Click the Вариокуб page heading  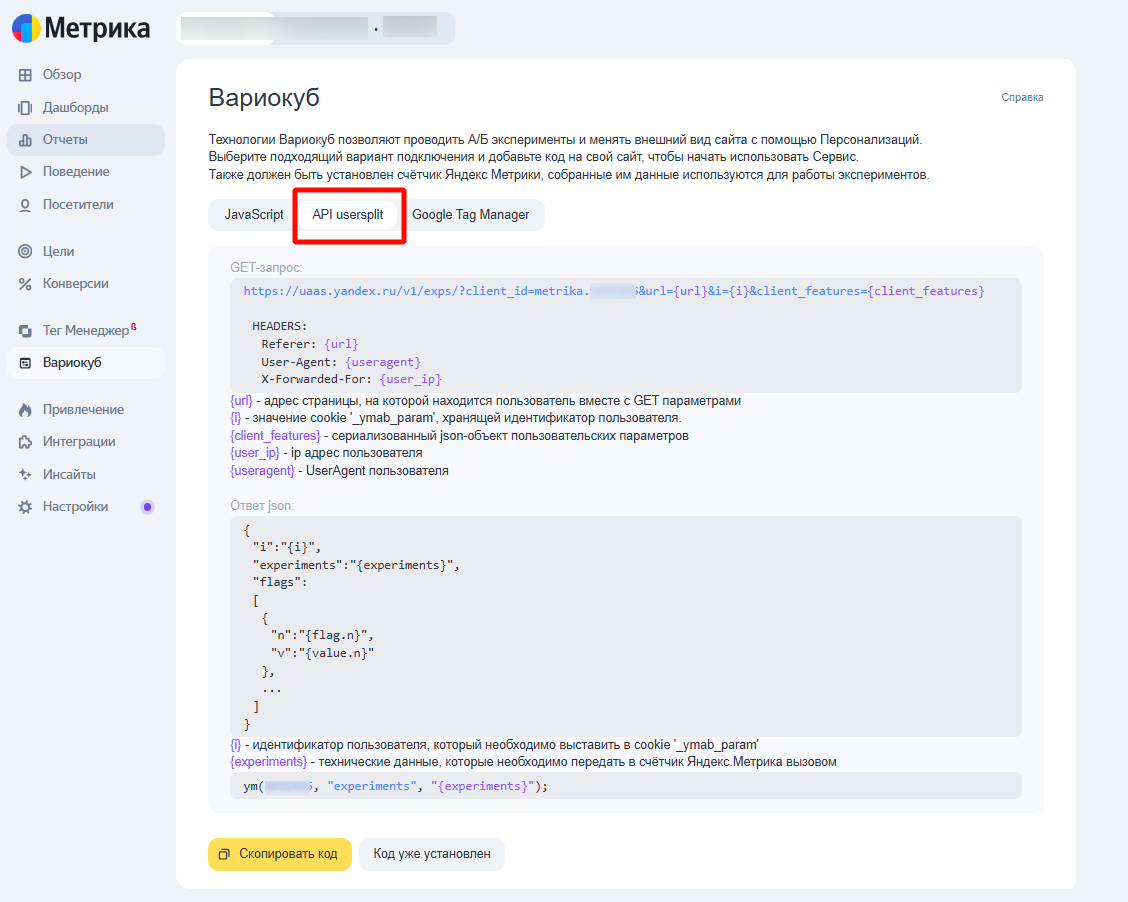tap(264, 97)
